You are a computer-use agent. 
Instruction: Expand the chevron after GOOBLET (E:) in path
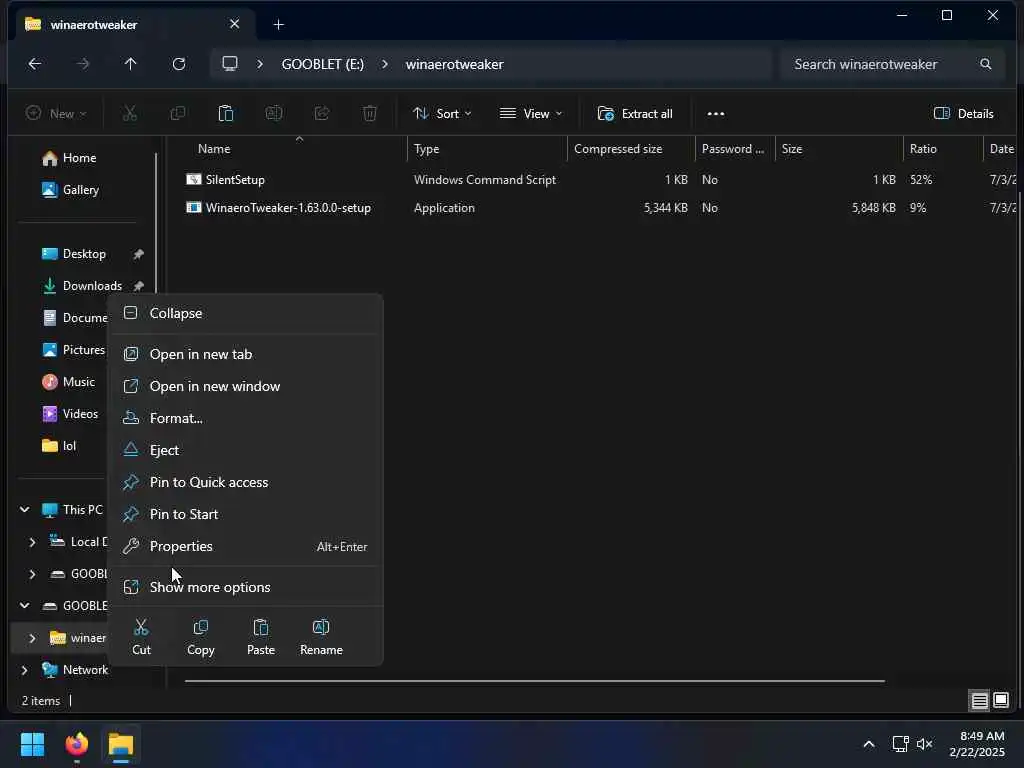point(385,64)
